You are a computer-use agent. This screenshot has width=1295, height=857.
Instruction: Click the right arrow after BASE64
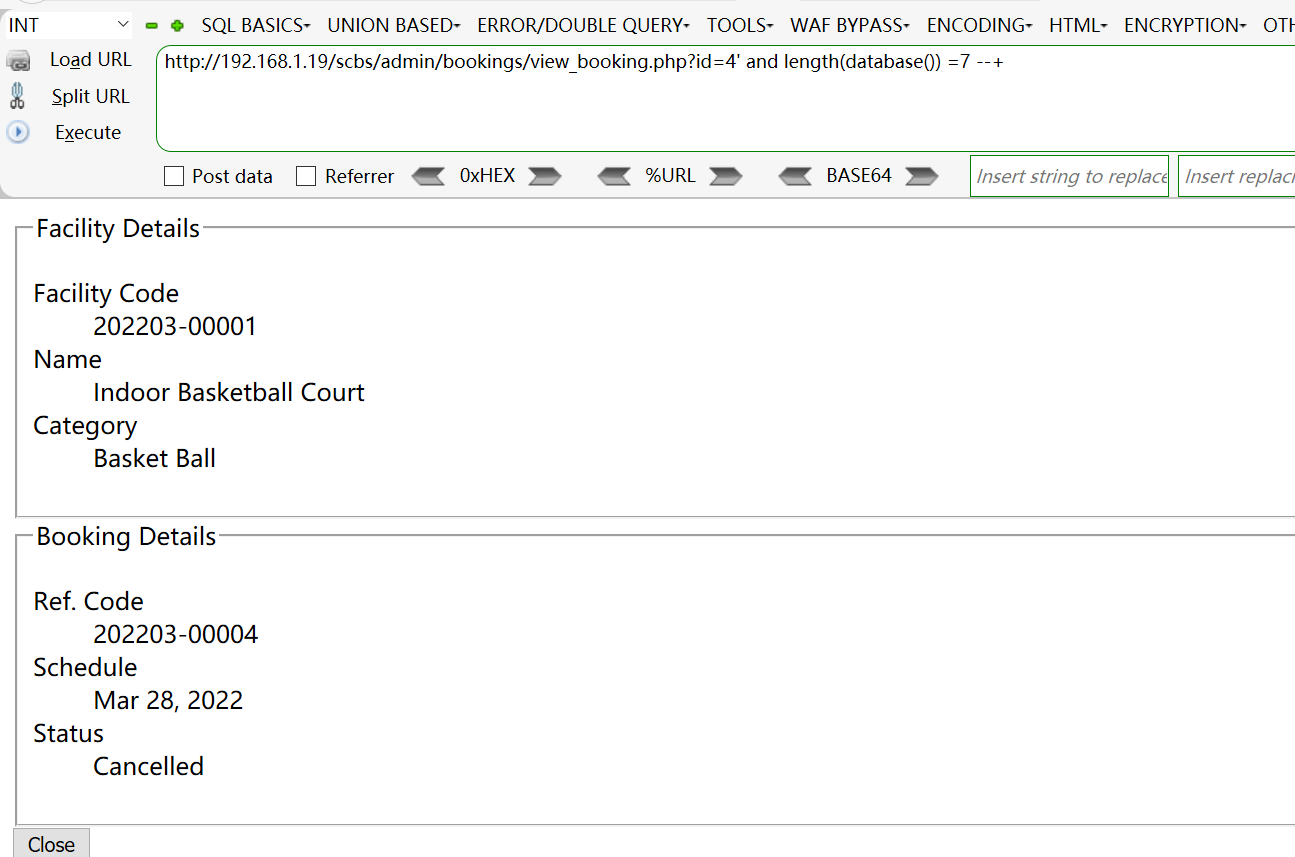click(922, 176)
